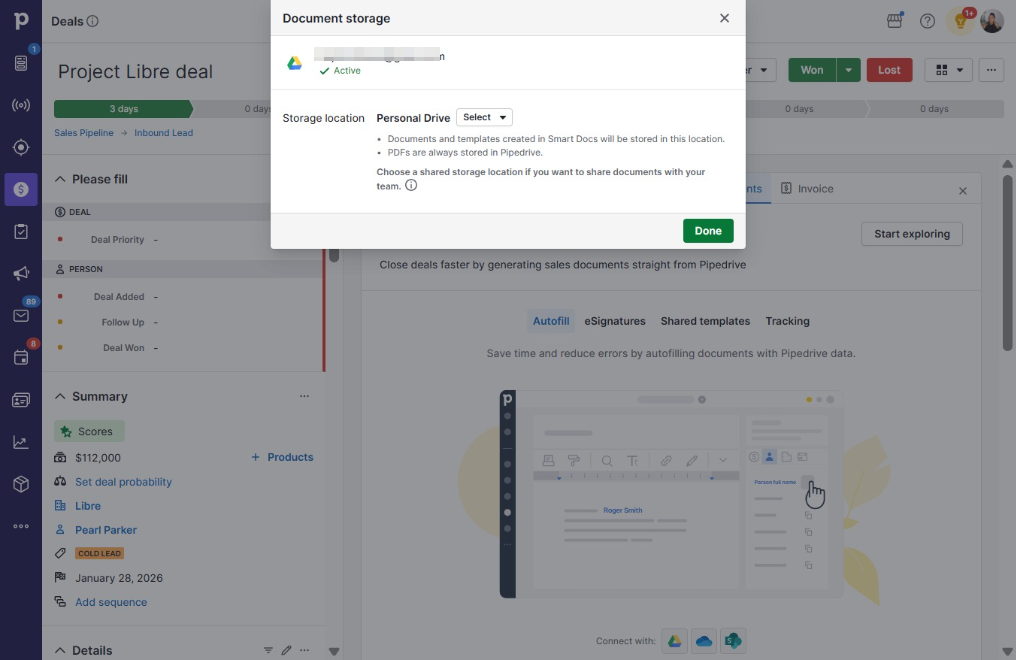
Task: Click shared storage info icon
Action: click(x=411, y=185)
